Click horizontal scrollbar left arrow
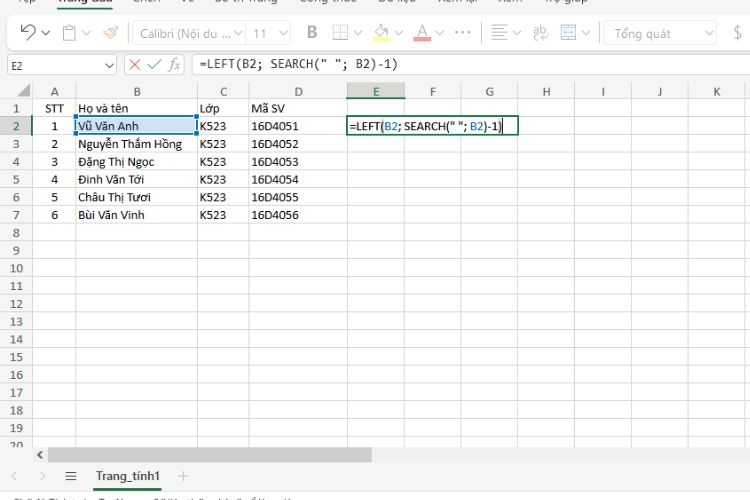 pyautogui.click(x=40, y=455)
